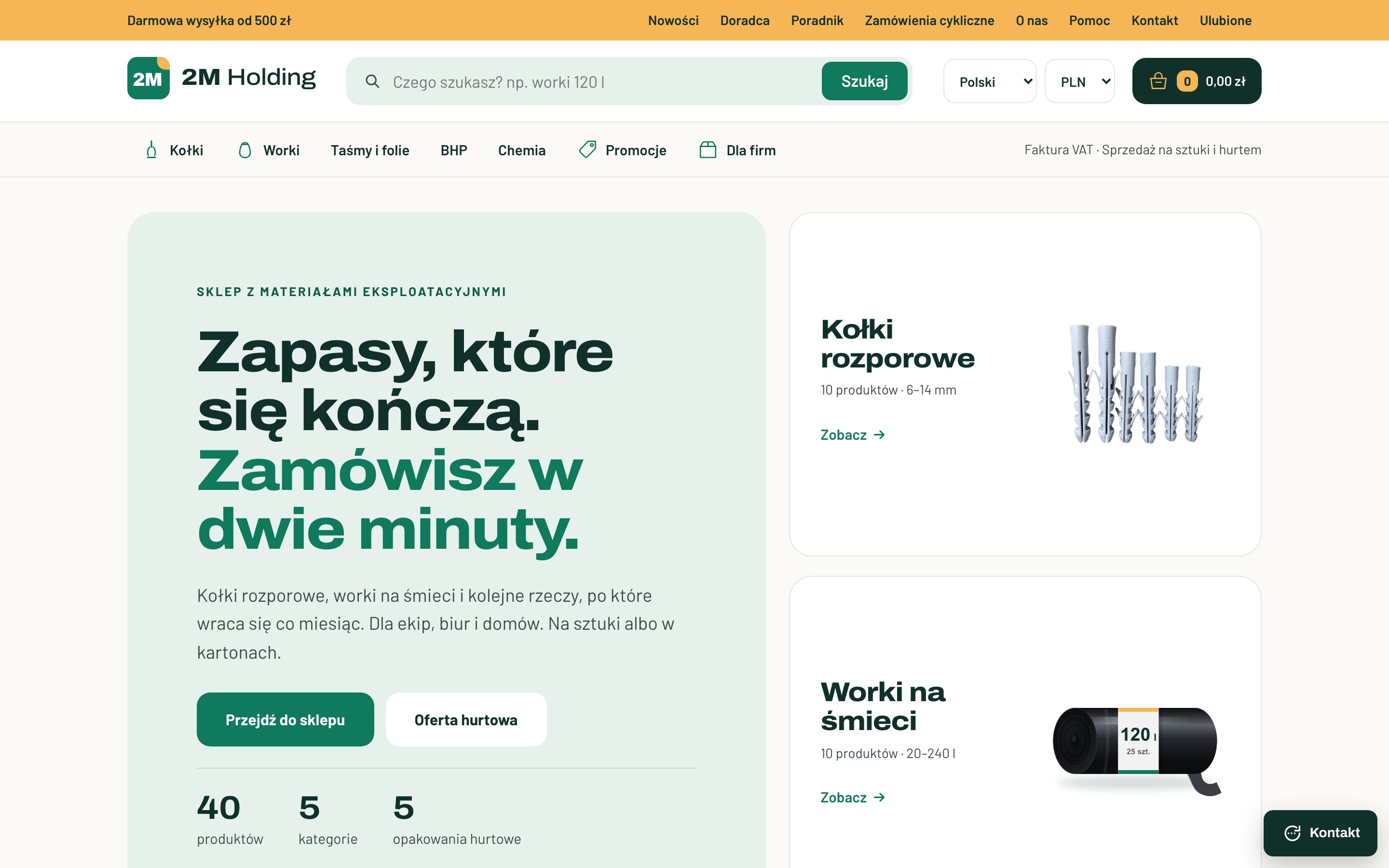
Task: Click the wall plugs product image
Action: (1135, 384)
